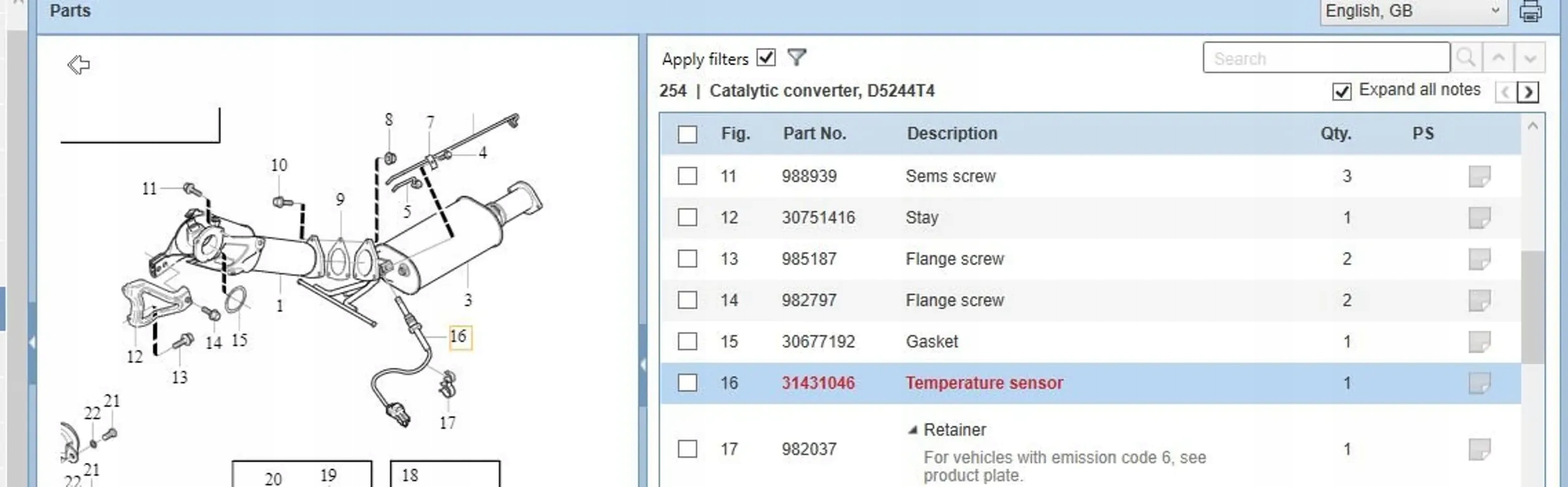Select part number 31431046
The height and width of the screenshot is (487, 1568).
[818, 383]
